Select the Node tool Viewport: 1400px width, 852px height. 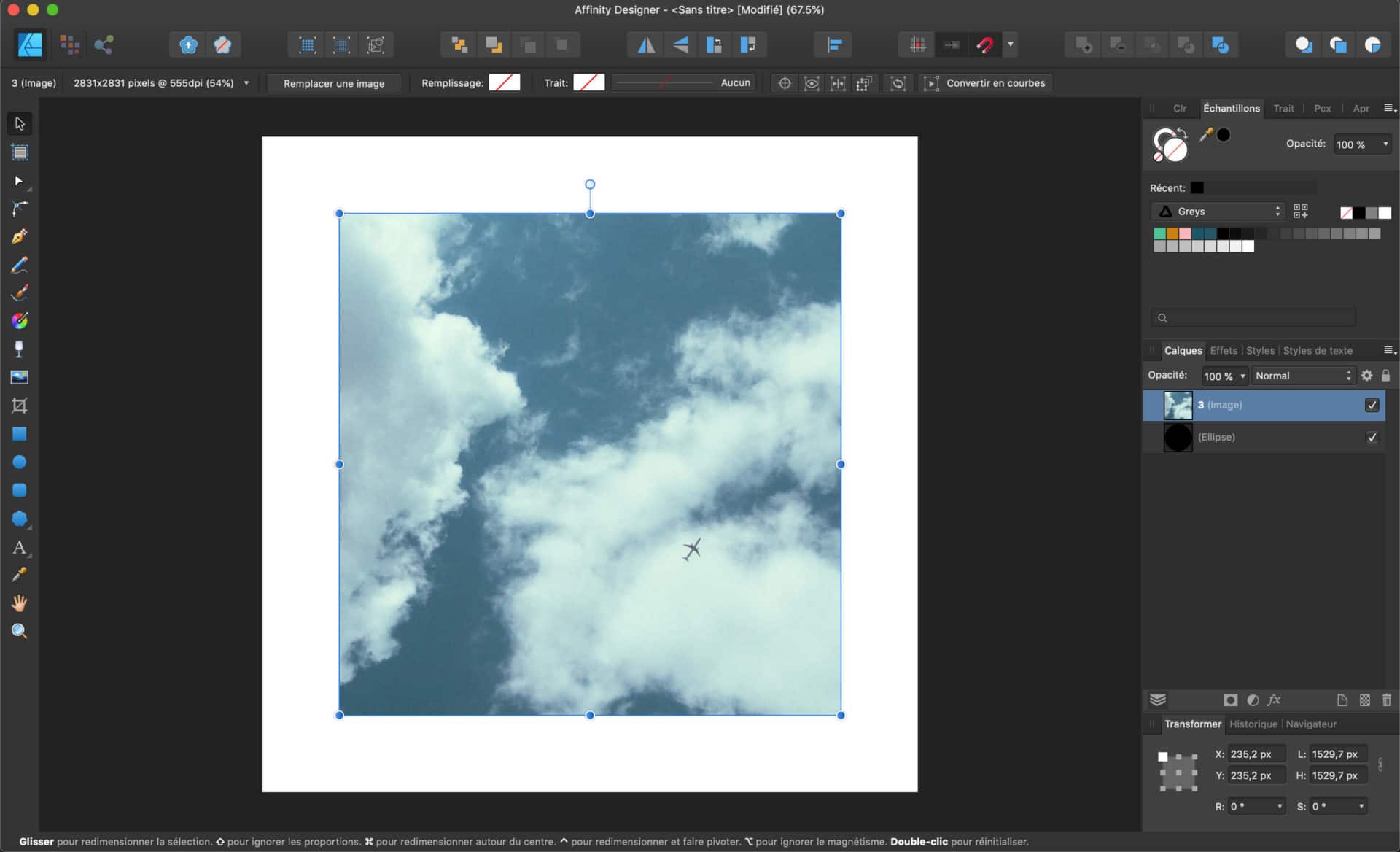pyautogui.click(x=19, y=180)
